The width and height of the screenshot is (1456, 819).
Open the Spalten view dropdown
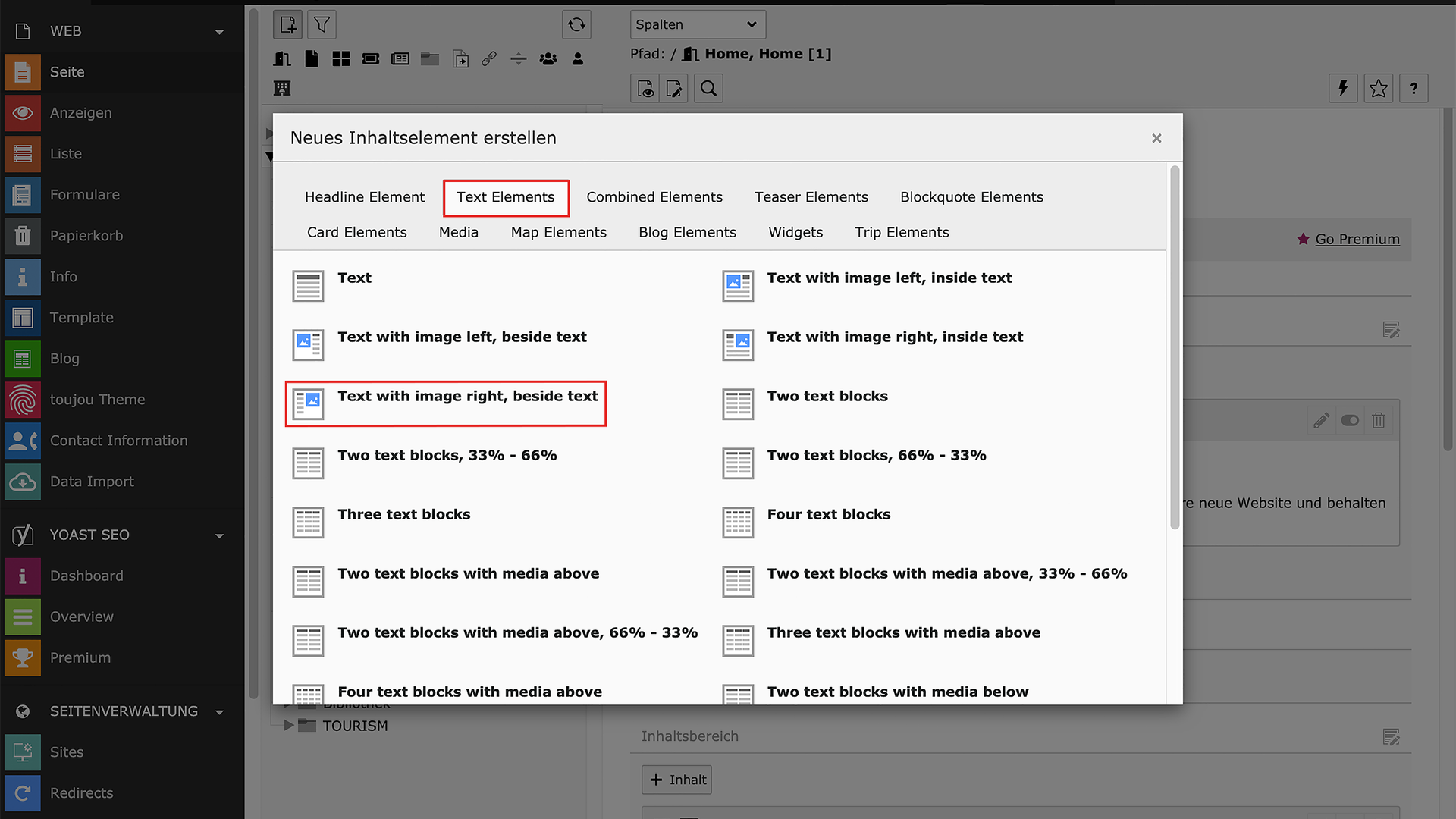(697, 24)
